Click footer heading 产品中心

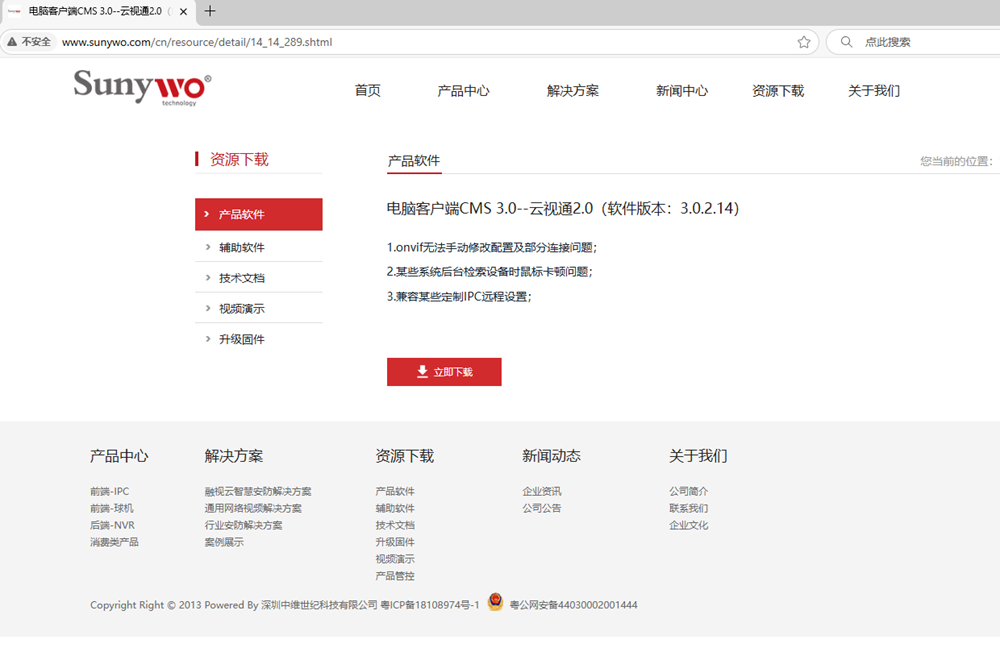point(119,456)
